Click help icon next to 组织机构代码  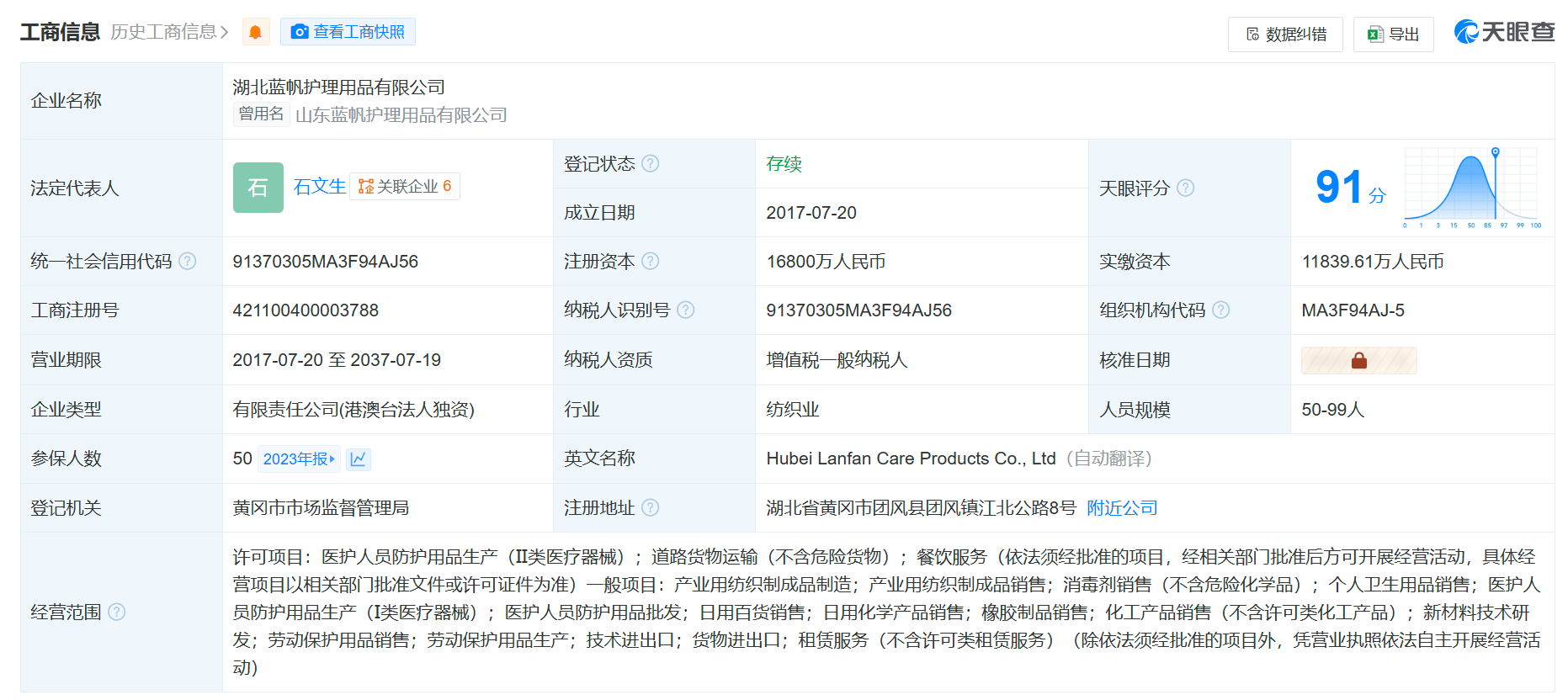coord(1221,310)
